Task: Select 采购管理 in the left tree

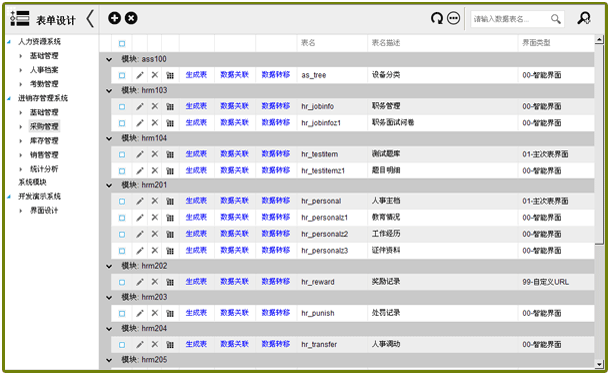Action: click(x=44, y=126)
